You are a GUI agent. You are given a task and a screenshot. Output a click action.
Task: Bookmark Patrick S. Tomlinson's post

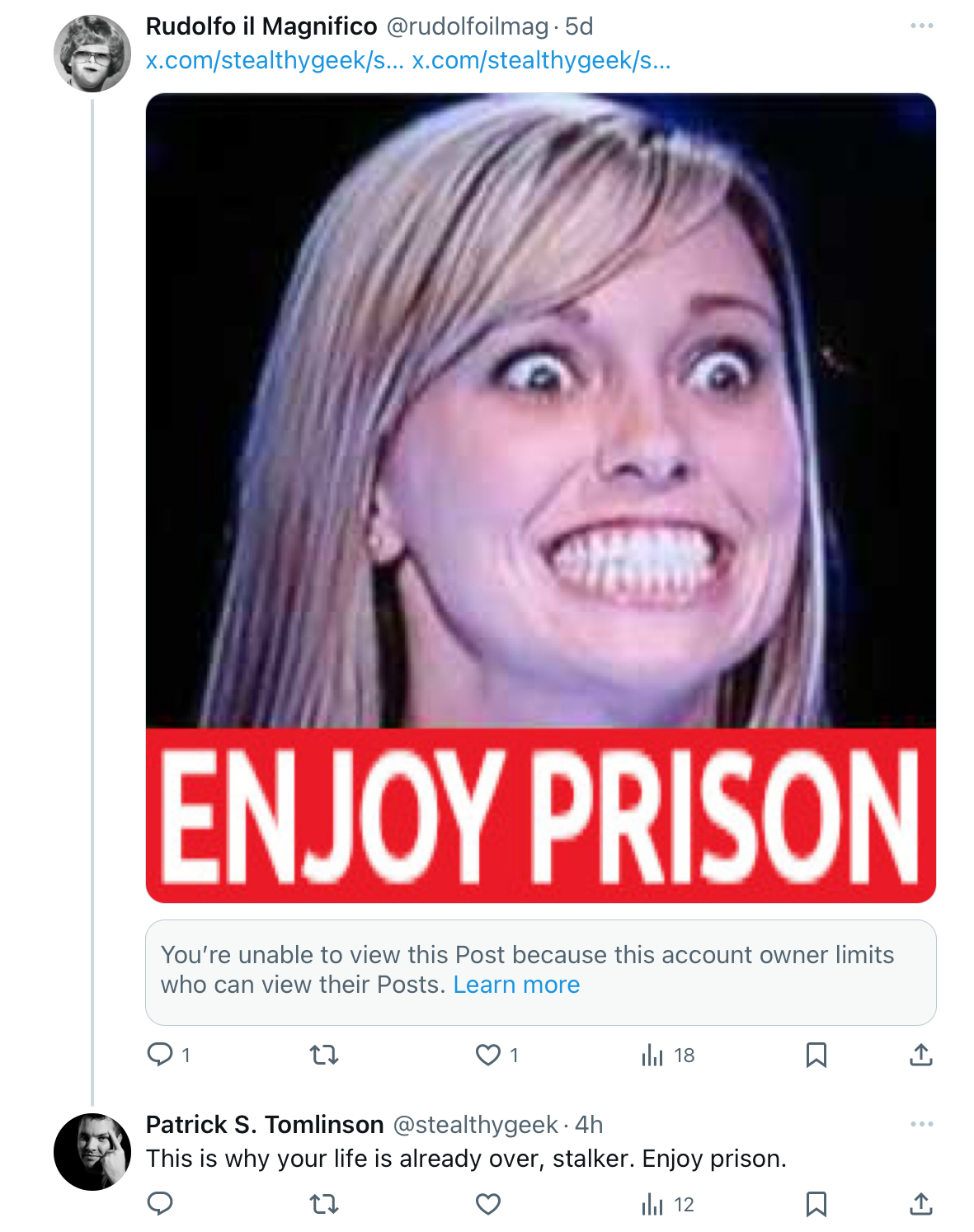click(x=816, y=1204)
